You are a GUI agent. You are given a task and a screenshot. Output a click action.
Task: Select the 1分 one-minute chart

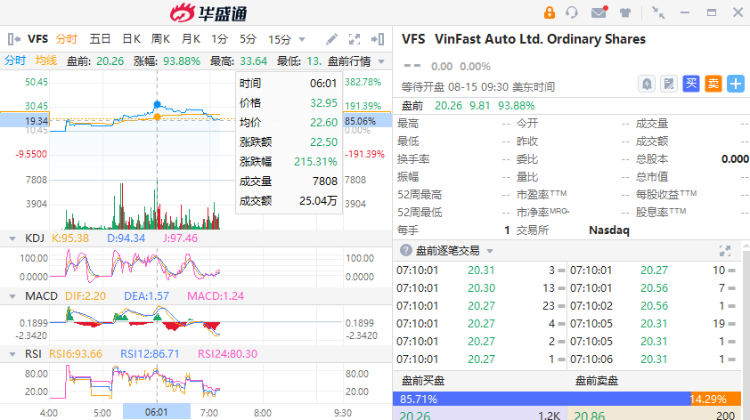(x=220, y=39)
